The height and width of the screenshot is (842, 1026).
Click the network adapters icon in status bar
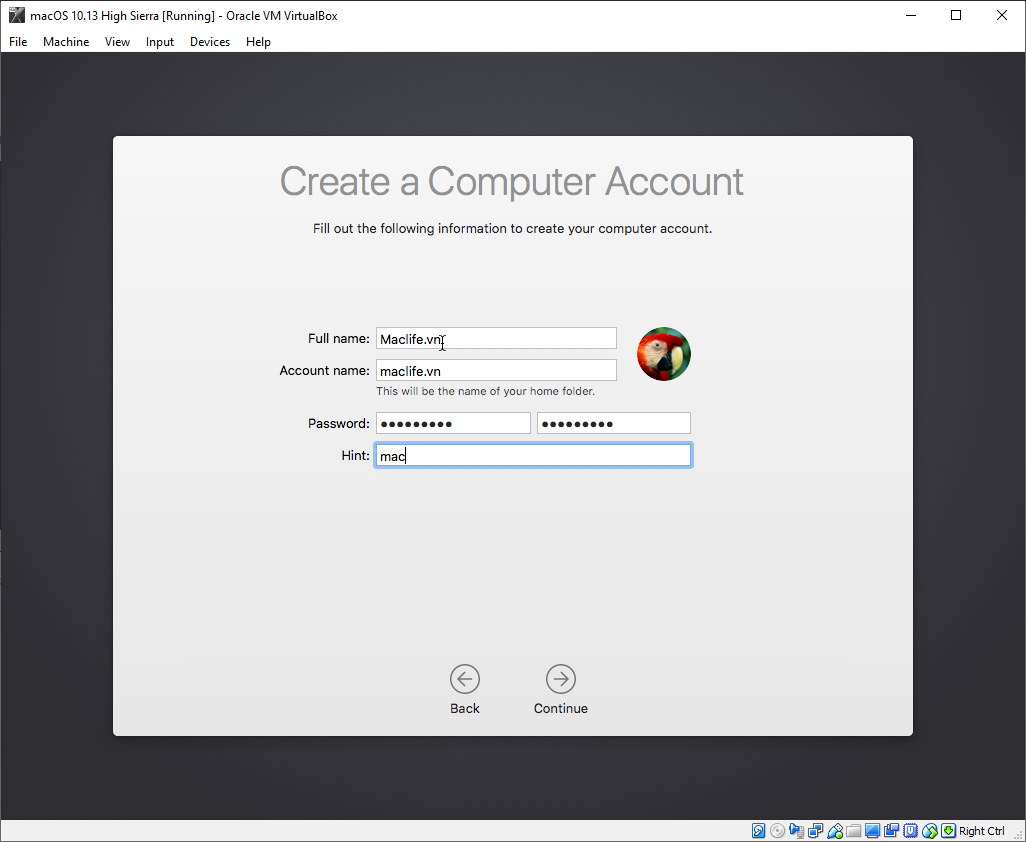point(815,830)
